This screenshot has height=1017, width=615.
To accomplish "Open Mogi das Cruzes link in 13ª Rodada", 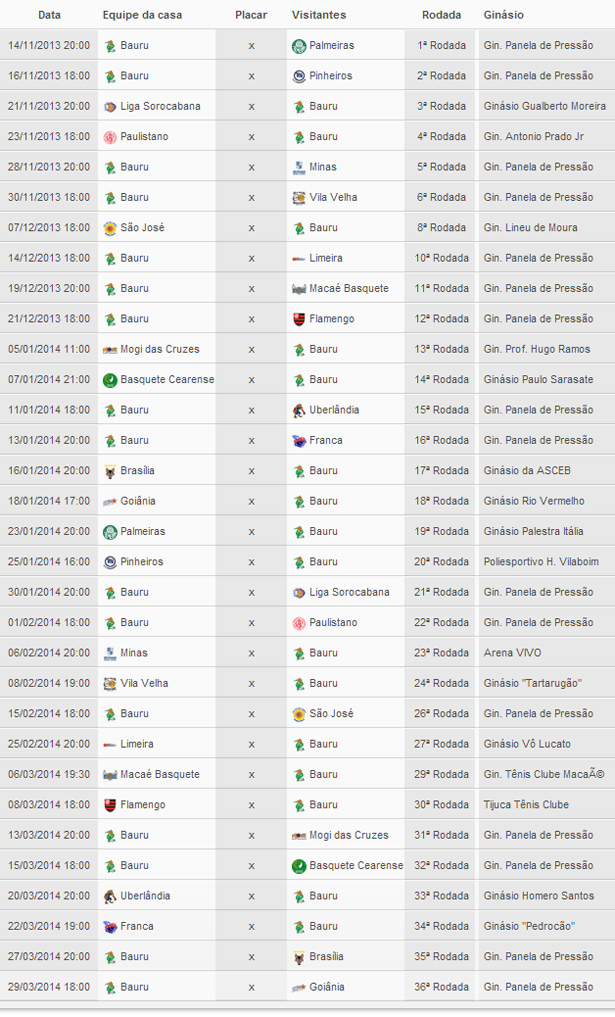I will pos(159,349).
